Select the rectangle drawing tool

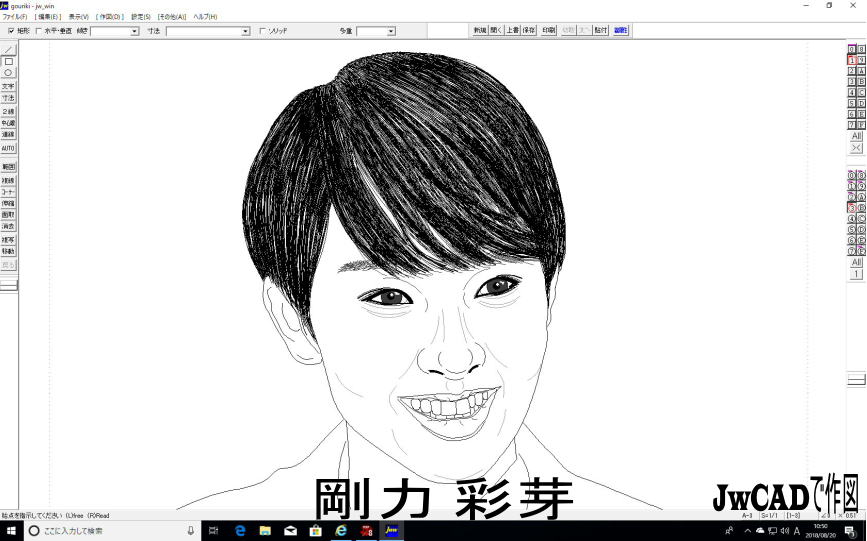(8, 61)
